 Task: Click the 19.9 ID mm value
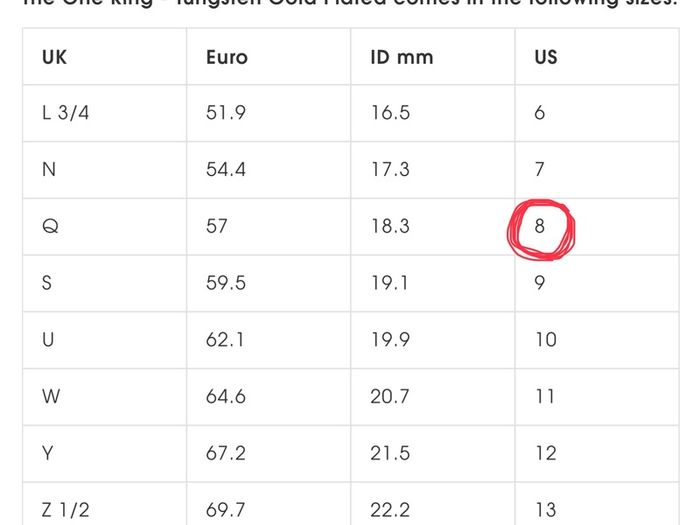point(390,339)
